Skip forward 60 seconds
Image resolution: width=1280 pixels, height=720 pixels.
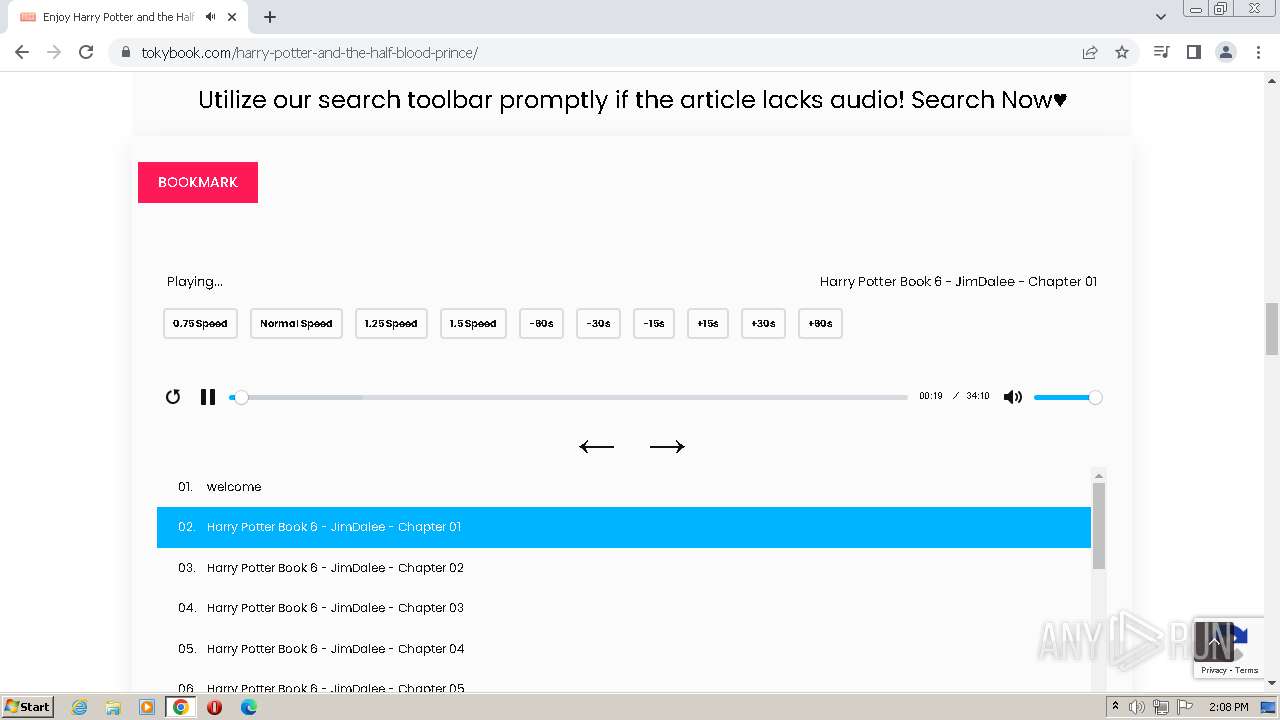(x=820, y=323)
